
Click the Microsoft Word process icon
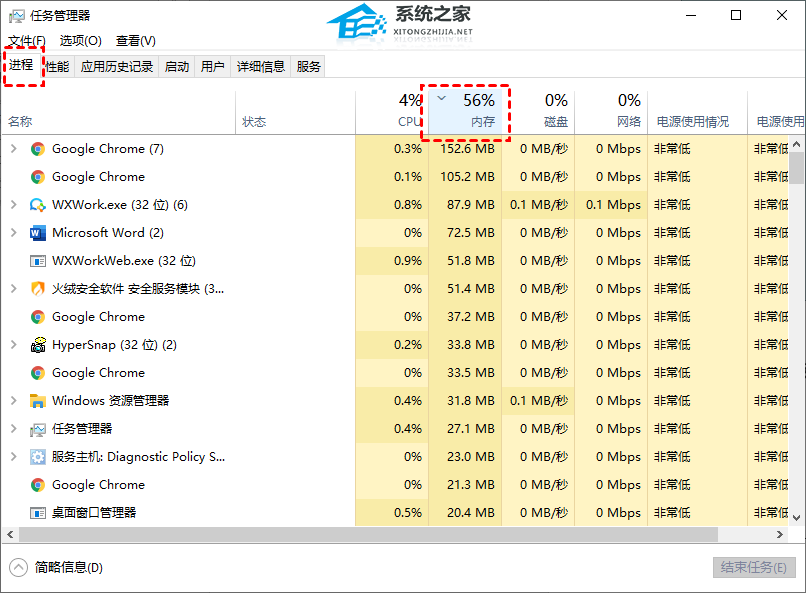[x=38, y=233]
